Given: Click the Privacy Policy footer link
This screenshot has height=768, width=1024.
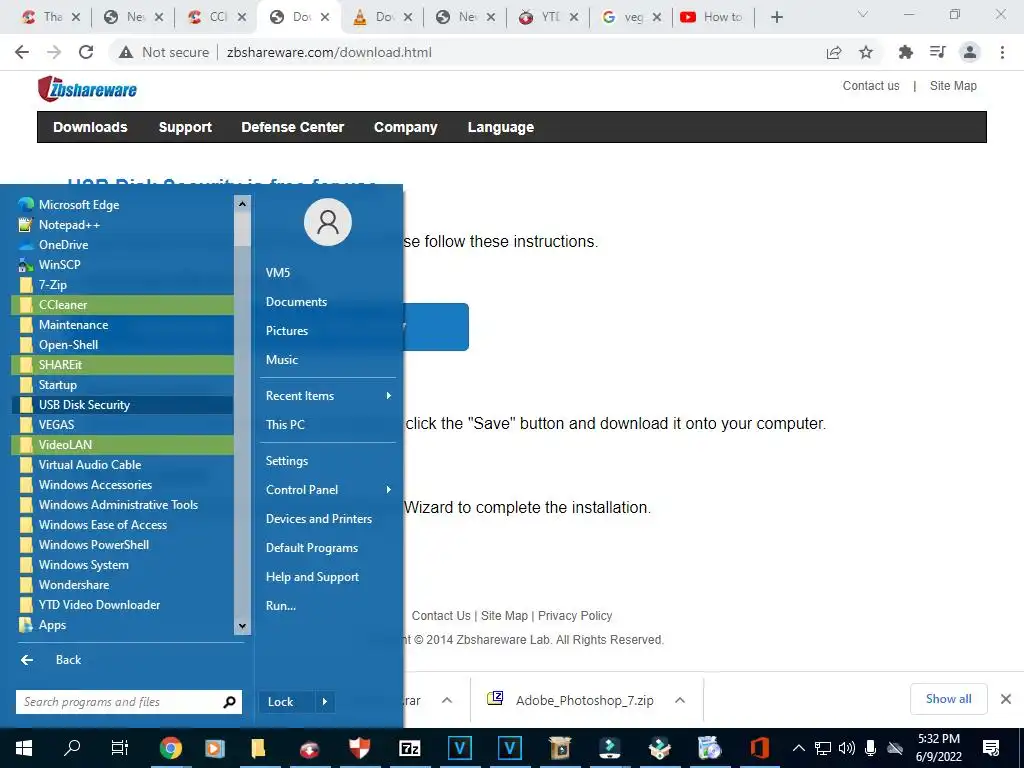Looking at the screenshot, I should coord(575,616).
